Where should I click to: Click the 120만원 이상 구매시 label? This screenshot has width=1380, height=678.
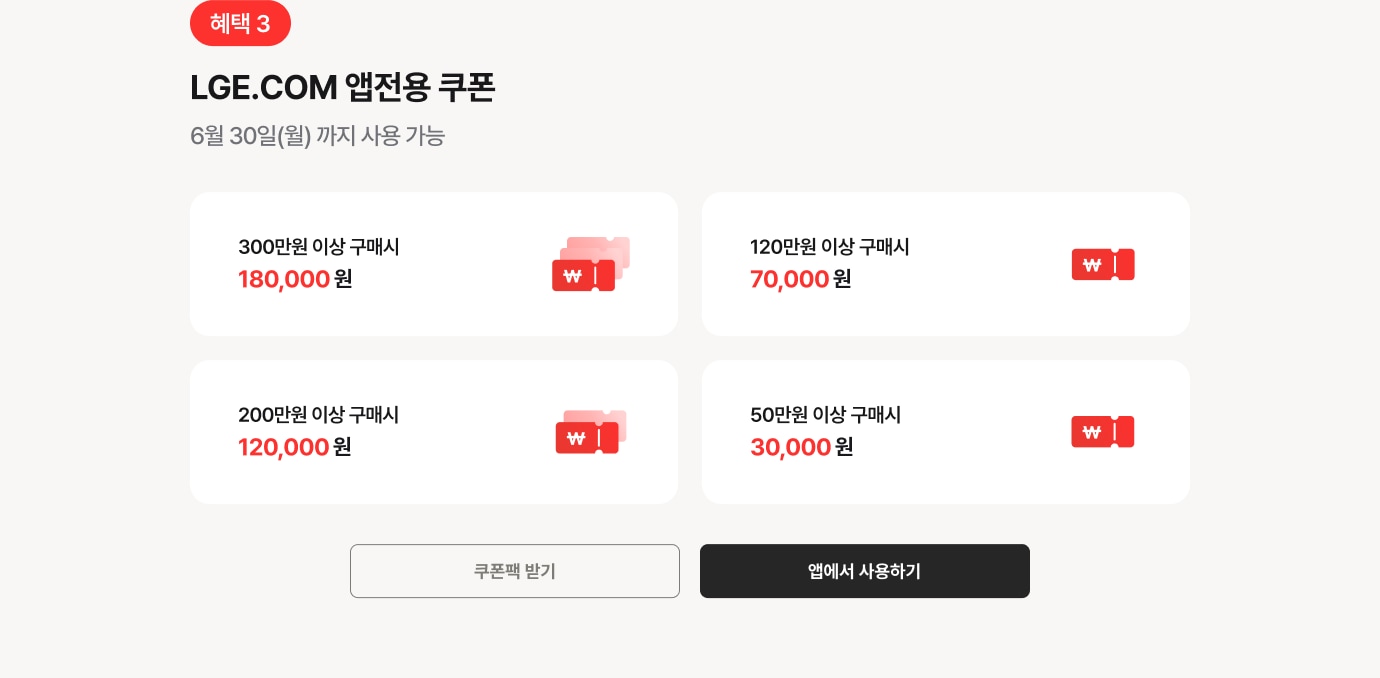(x=830, y=247)
